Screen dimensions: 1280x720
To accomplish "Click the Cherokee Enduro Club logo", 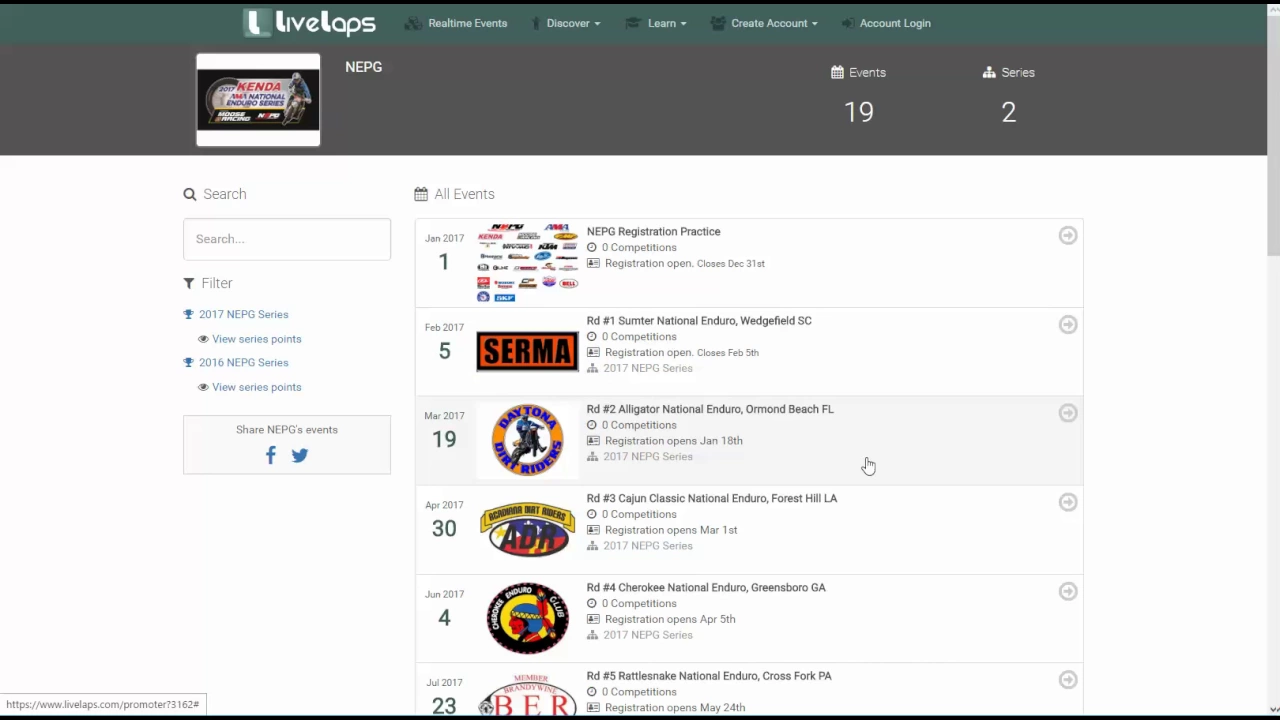I will pyautogui.click(x=527, y=618).
